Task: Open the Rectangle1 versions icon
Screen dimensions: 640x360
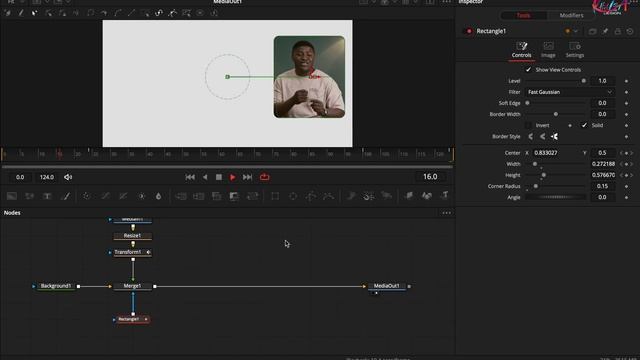Action: (x=593, y=31)
